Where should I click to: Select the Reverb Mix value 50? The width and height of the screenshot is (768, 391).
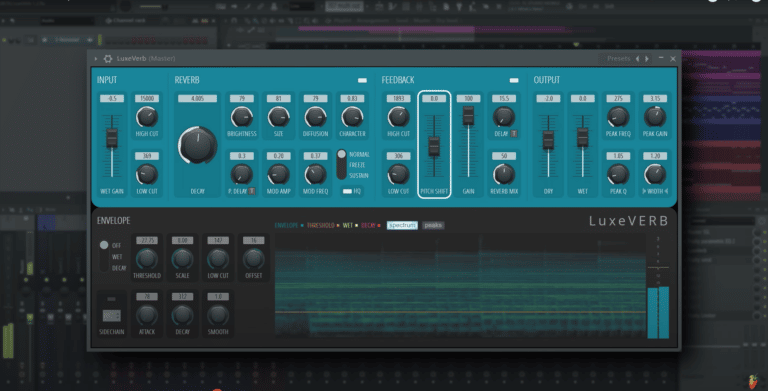point(504,156)
